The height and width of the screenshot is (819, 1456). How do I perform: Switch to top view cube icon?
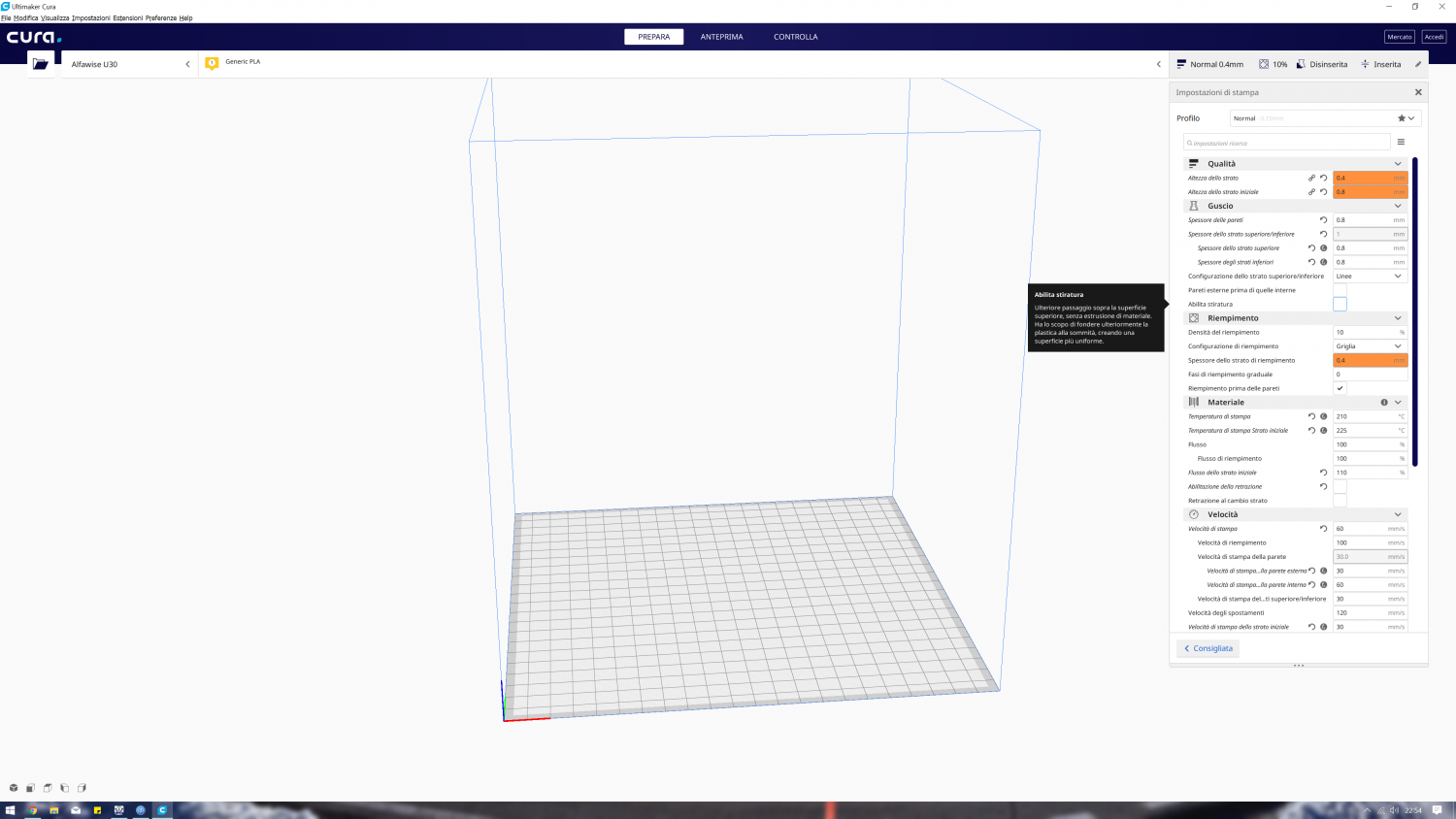click(48, 788)
